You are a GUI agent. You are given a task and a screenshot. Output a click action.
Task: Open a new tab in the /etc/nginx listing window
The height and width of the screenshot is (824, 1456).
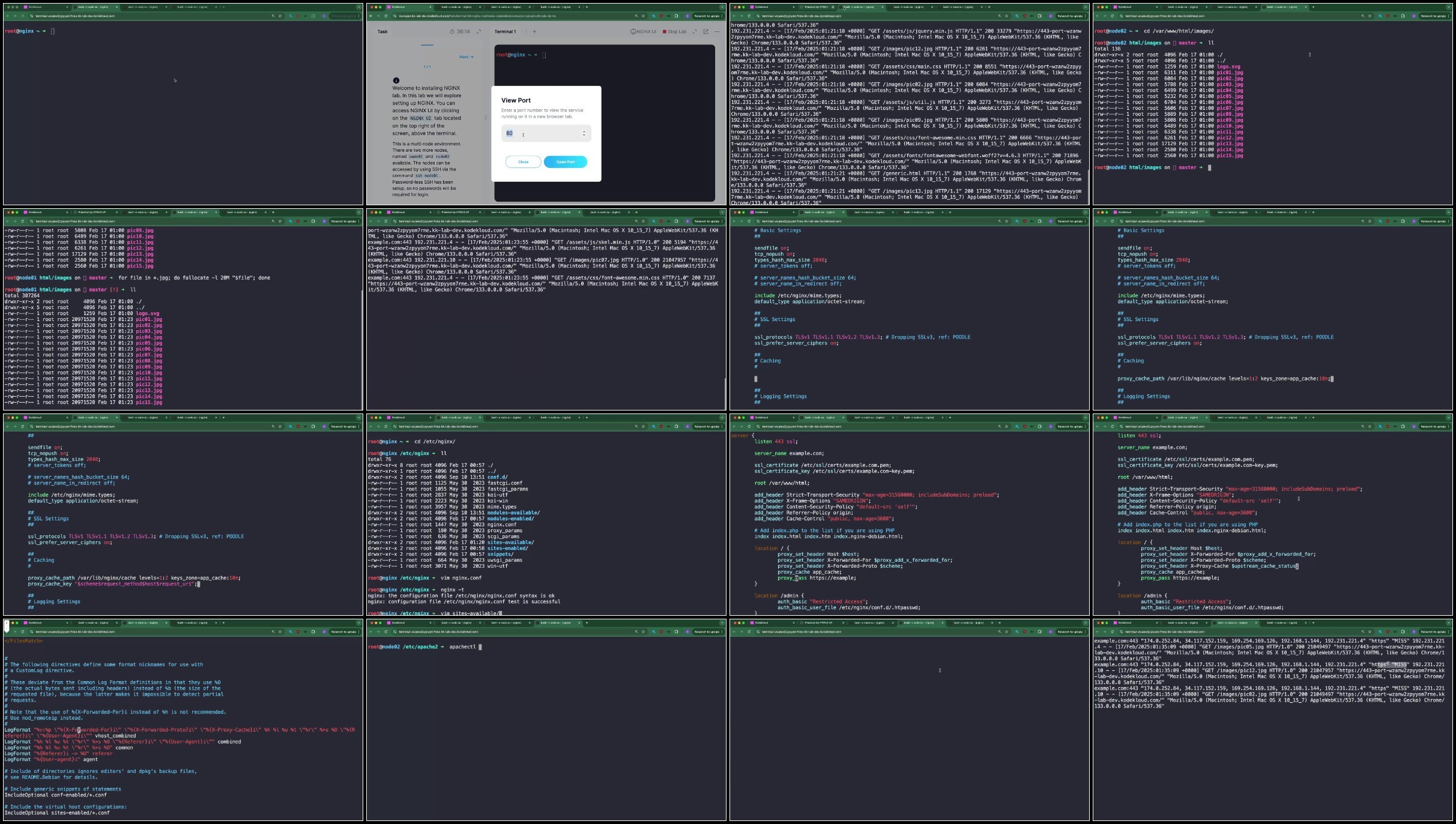tap(587, 418)
